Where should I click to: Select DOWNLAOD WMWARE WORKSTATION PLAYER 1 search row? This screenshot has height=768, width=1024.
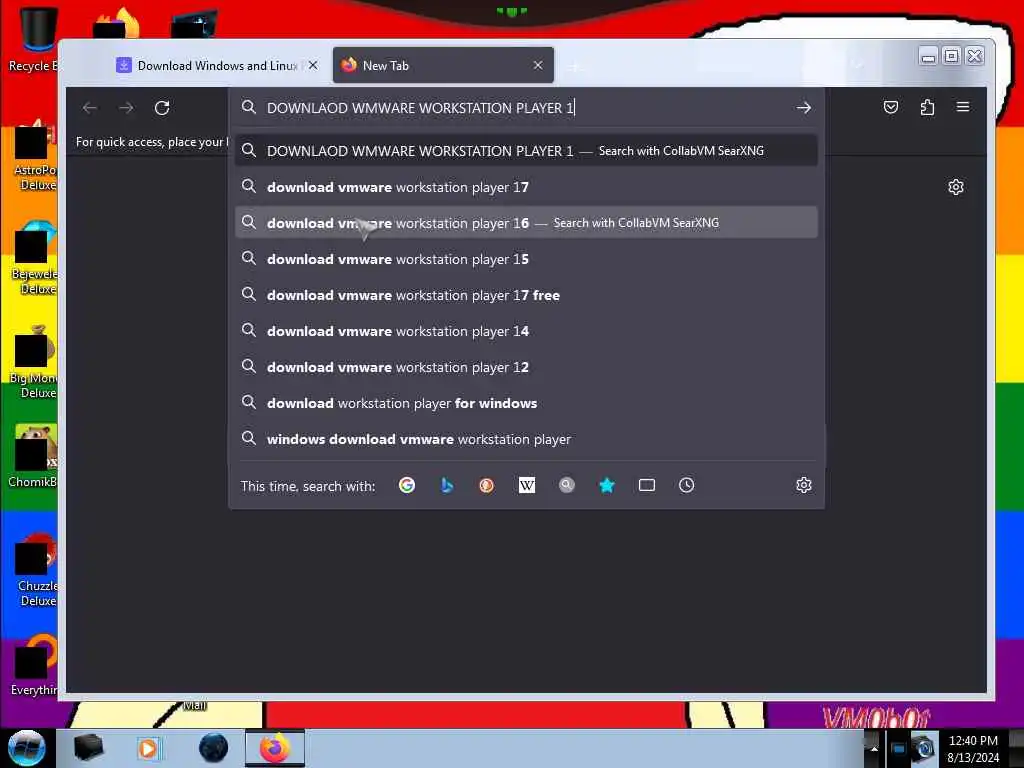[526, 151]
